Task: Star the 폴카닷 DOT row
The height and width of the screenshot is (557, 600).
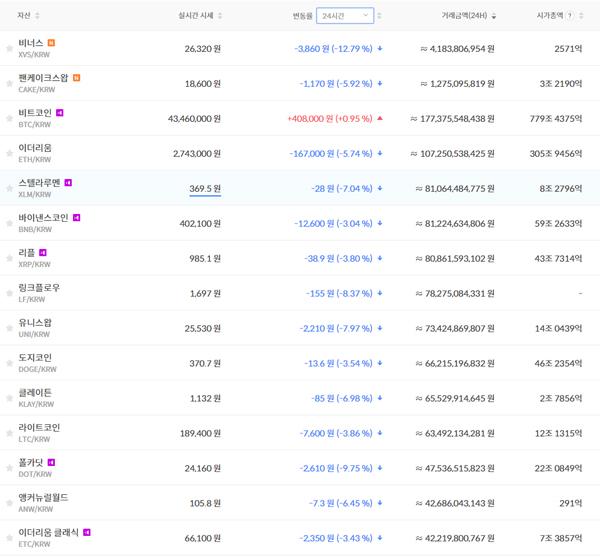Action: coord(10,468)
